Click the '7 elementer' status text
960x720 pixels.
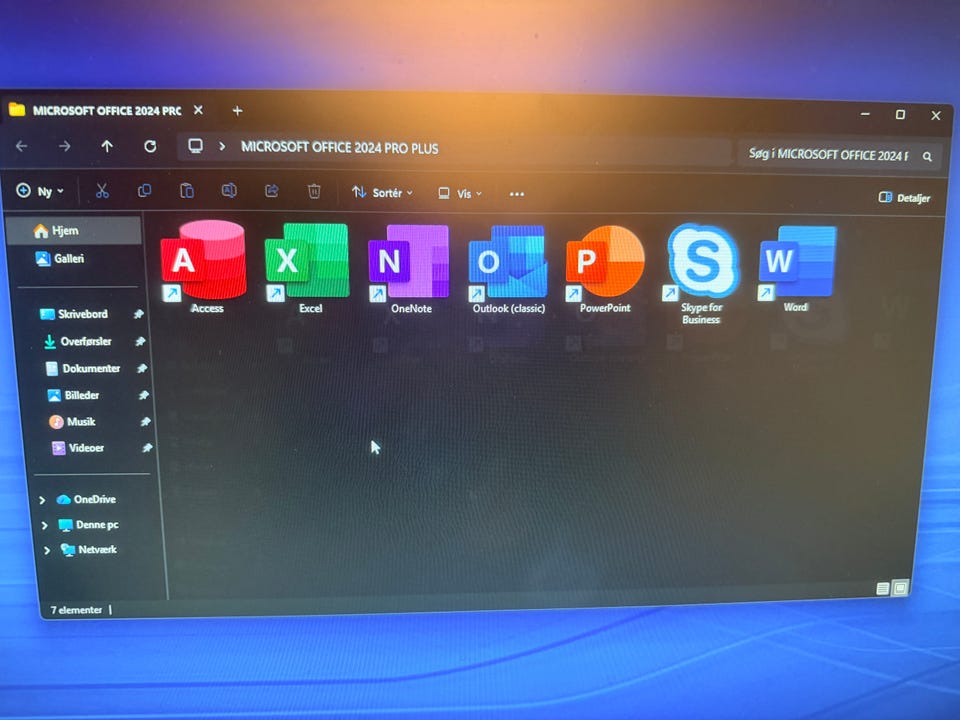[x=77, y=610]
